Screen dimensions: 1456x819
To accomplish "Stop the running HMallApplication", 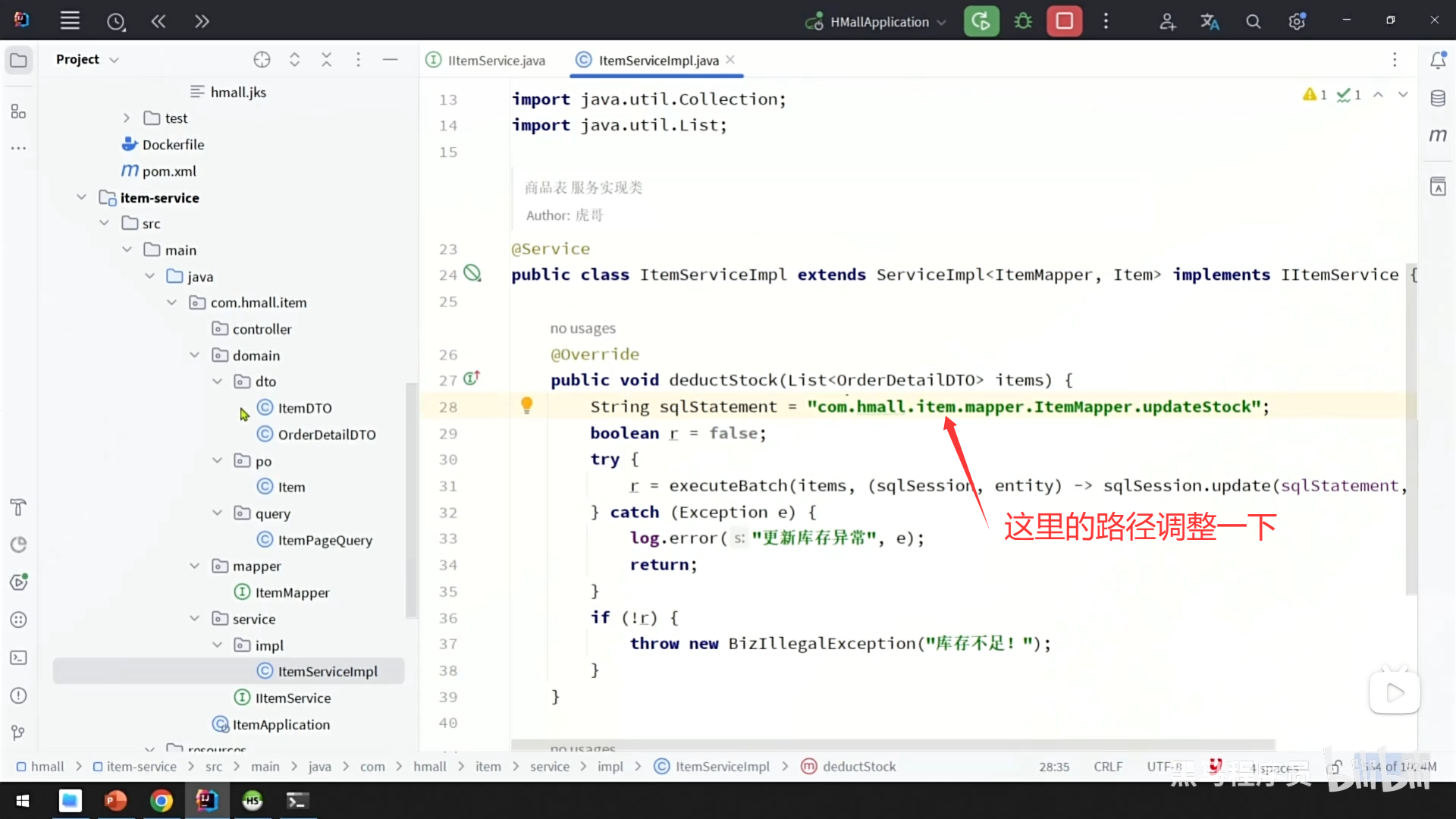I will click(1064, 21).
